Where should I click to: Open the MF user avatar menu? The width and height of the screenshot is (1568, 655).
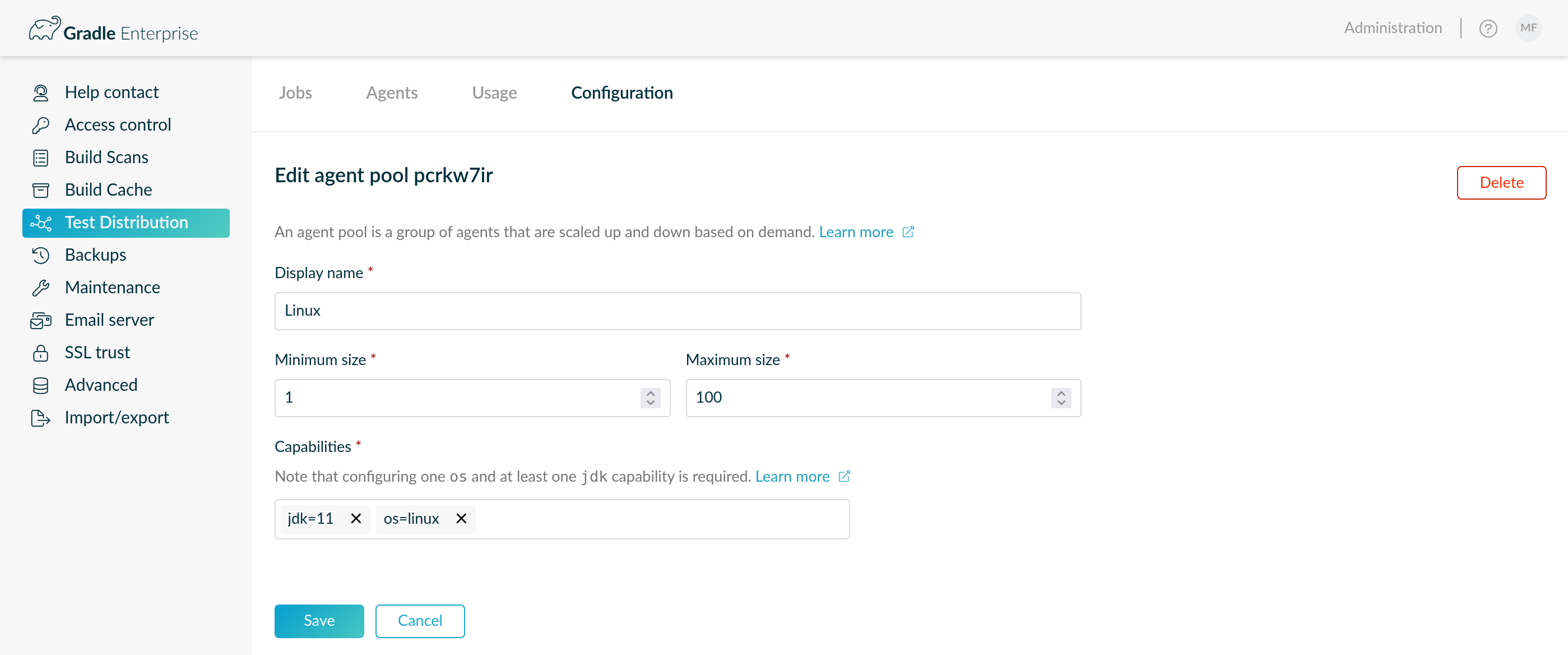pos(1528,28)
